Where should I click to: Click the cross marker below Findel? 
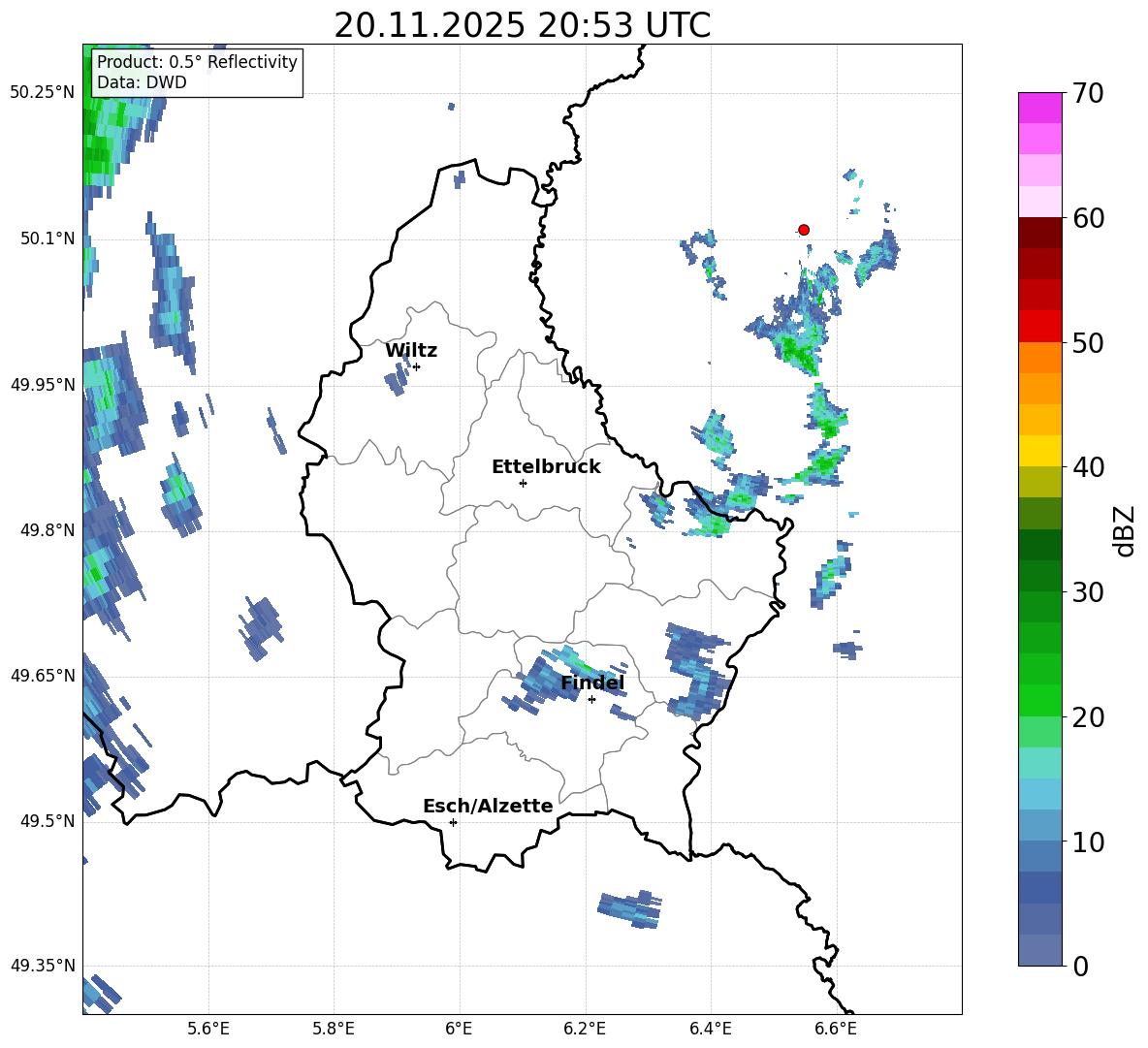click(591, 700)
